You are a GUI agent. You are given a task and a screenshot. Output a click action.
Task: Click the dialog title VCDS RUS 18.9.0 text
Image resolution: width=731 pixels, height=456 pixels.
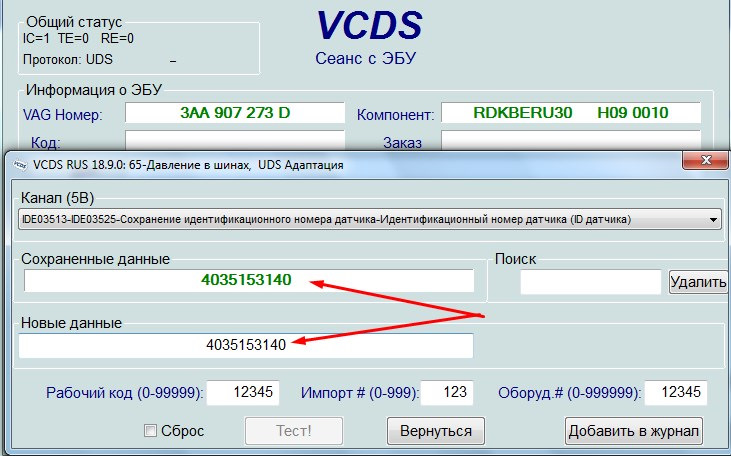188,165
